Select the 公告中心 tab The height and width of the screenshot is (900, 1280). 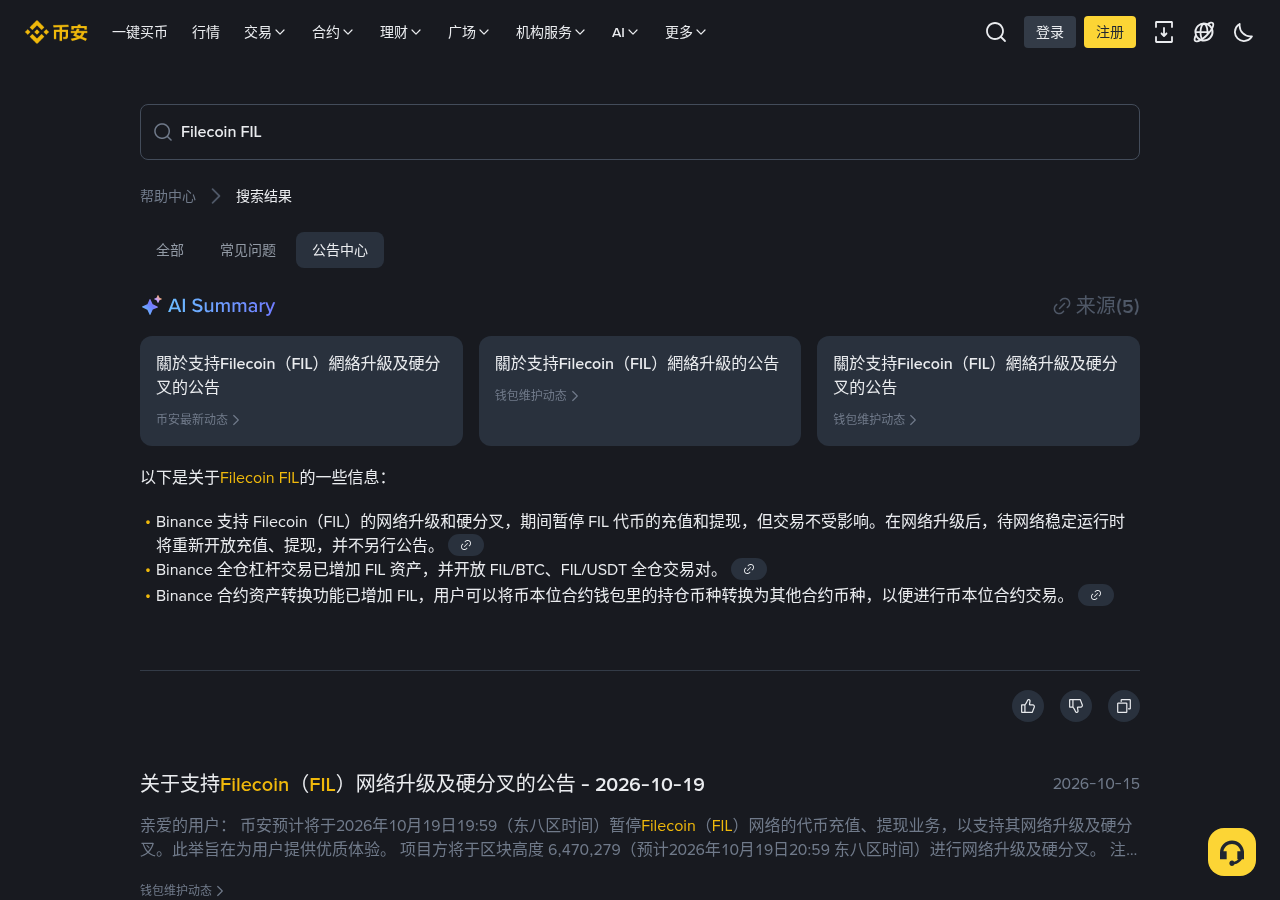click(x=340, y=250)
